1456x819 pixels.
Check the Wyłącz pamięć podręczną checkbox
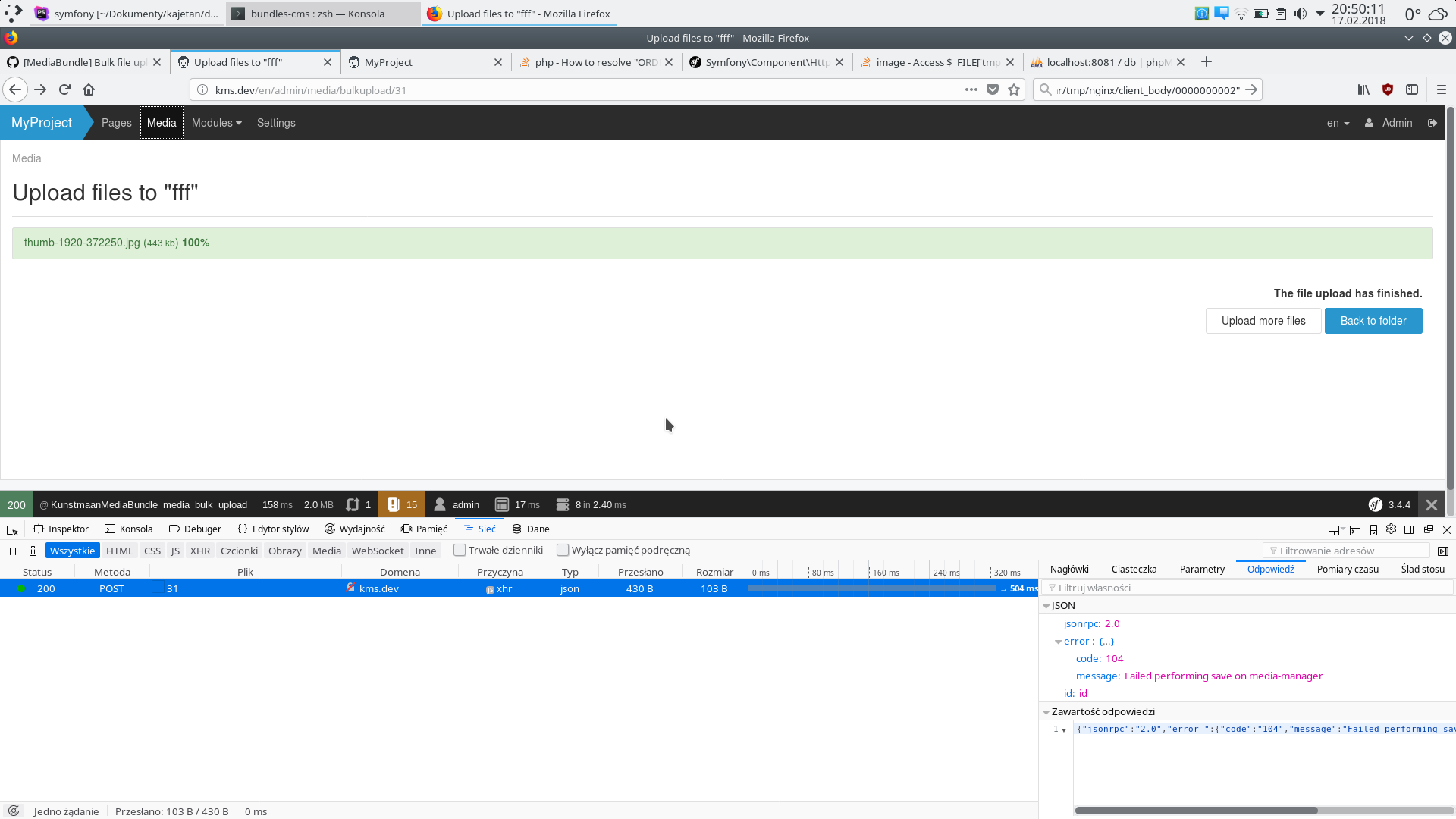[x=563, y=551]
